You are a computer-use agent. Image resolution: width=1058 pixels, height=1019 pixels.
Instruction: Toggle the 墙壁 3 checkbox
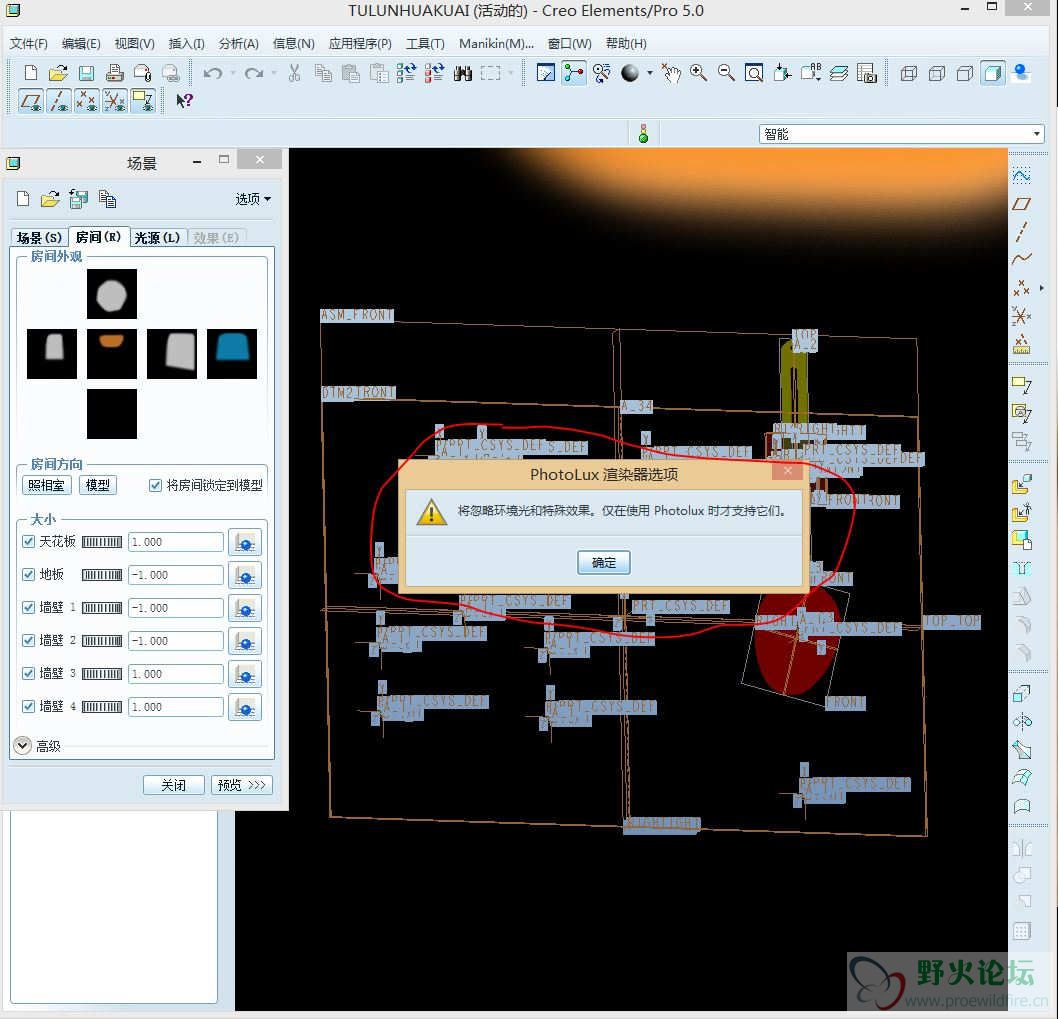click(x=28, y=673)
